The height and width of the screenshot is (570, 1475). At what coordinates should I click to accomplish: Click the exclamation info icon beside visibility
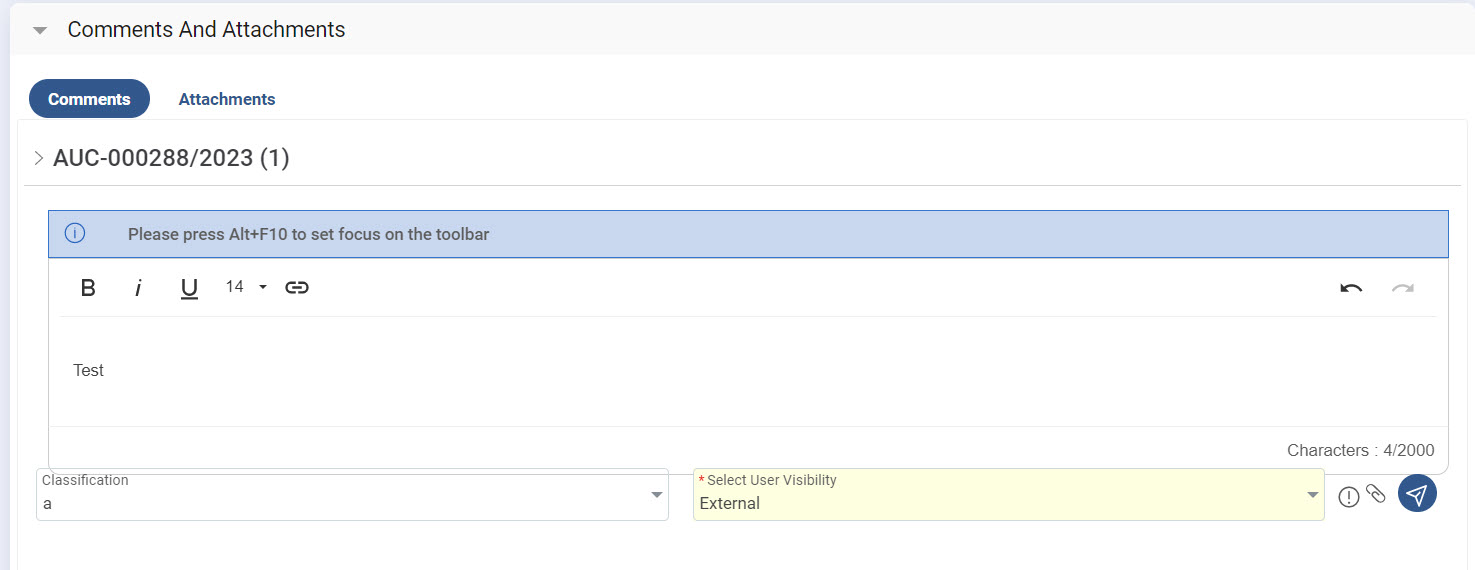1349,497
